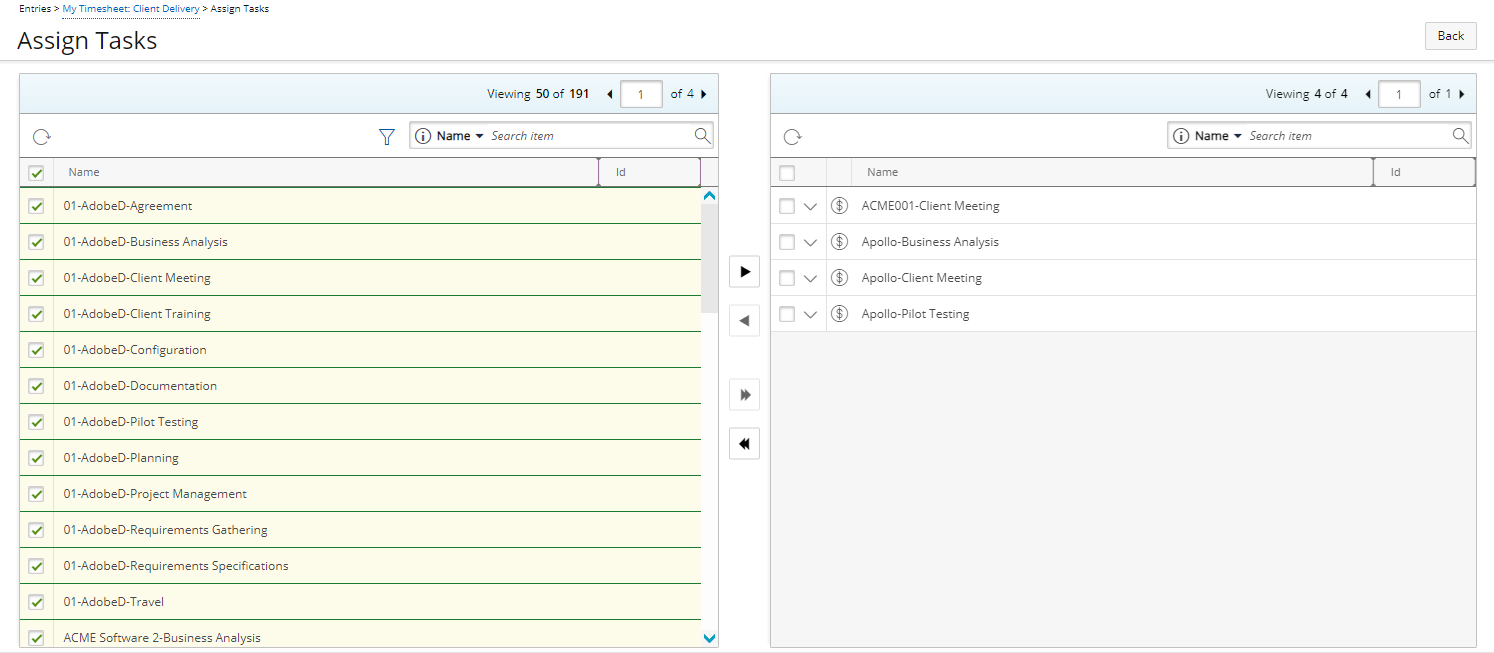Open the Name search dropdown in right panel
The image size is (1494, 653).
1218,136
